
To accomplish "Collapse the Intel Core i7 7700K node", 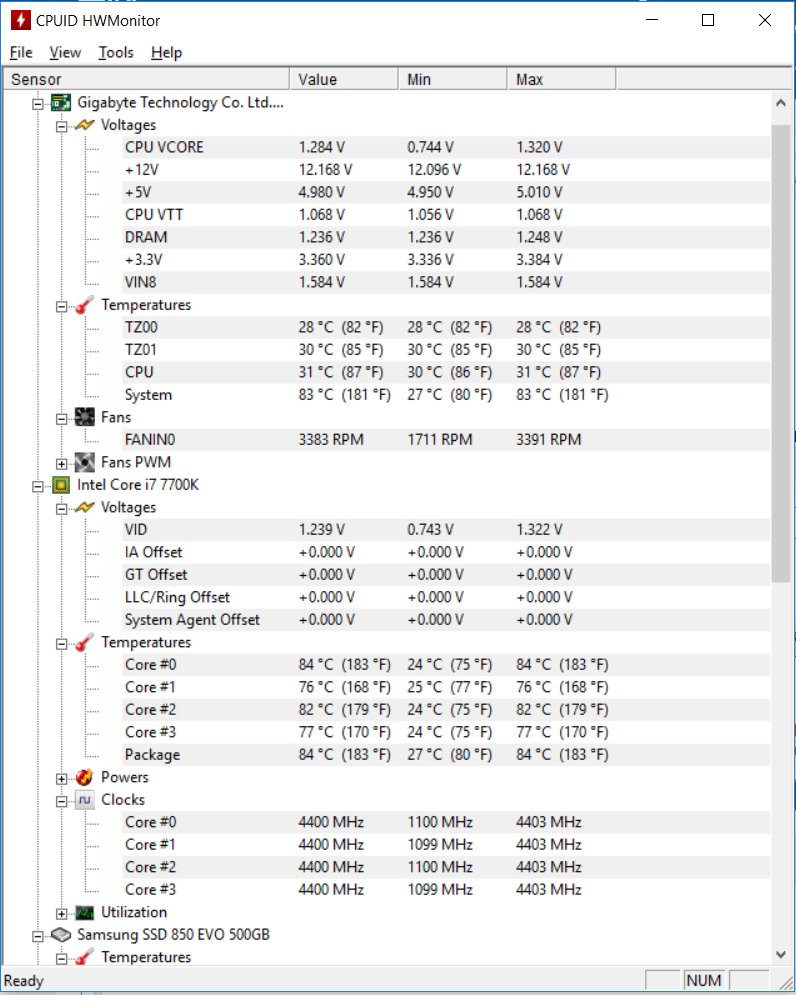I will [x=38, y=486].
